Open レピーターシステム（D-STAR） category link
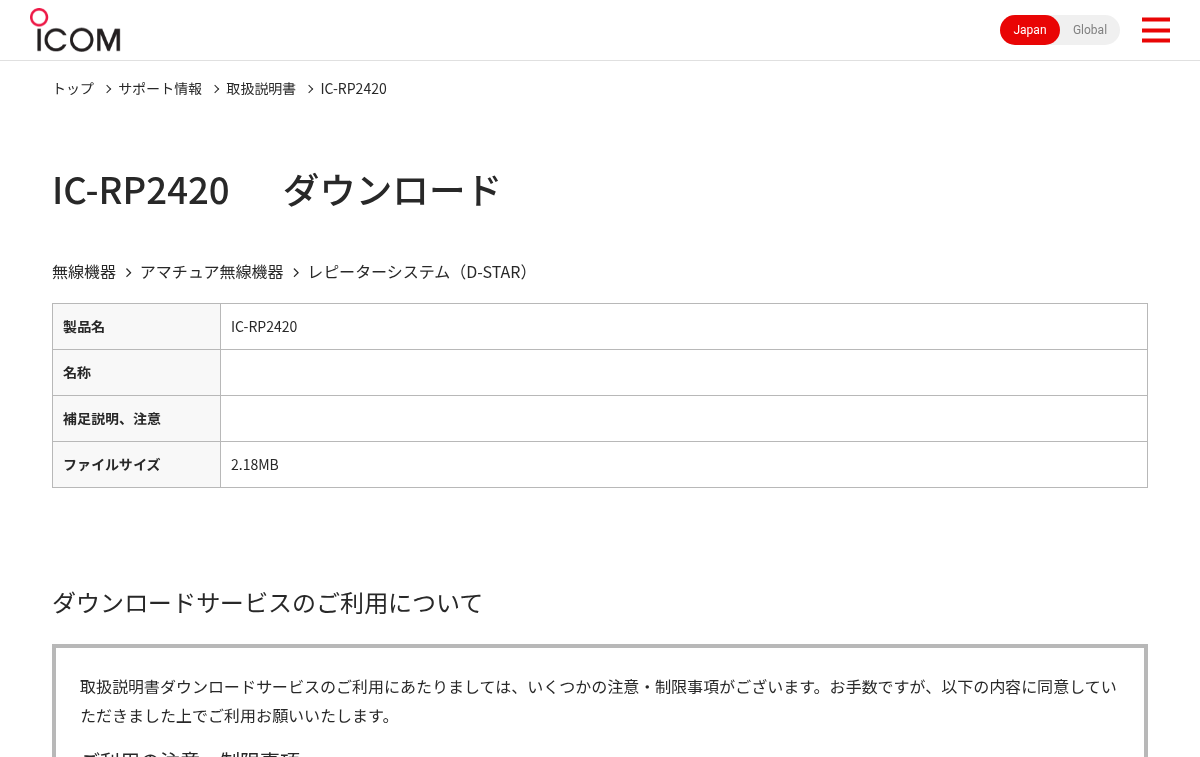The height and width of the screenshot is (757, 1200). click(420, 272)
